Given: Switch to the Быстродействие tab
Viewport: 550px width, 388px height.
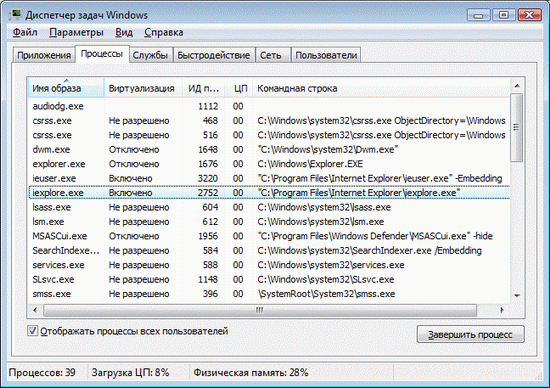Looking at the screenshot, I should (214, 55).
